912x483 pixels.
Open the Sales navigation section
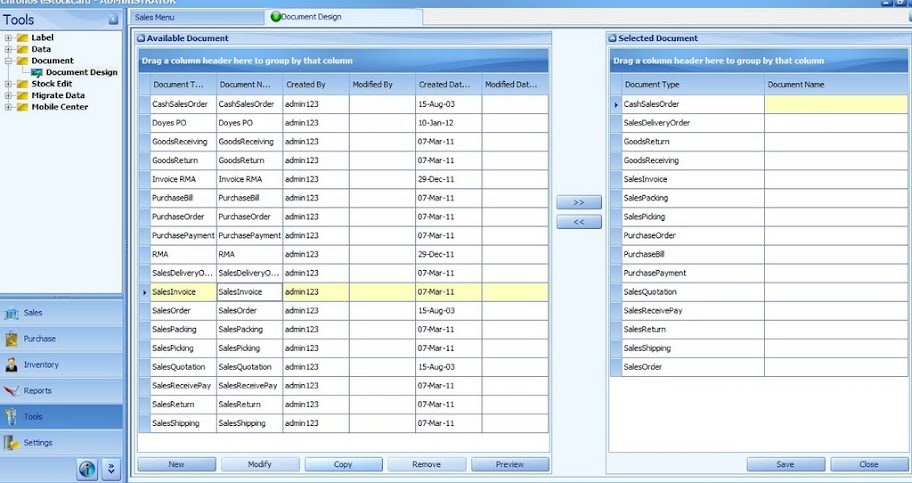(61, 313)
